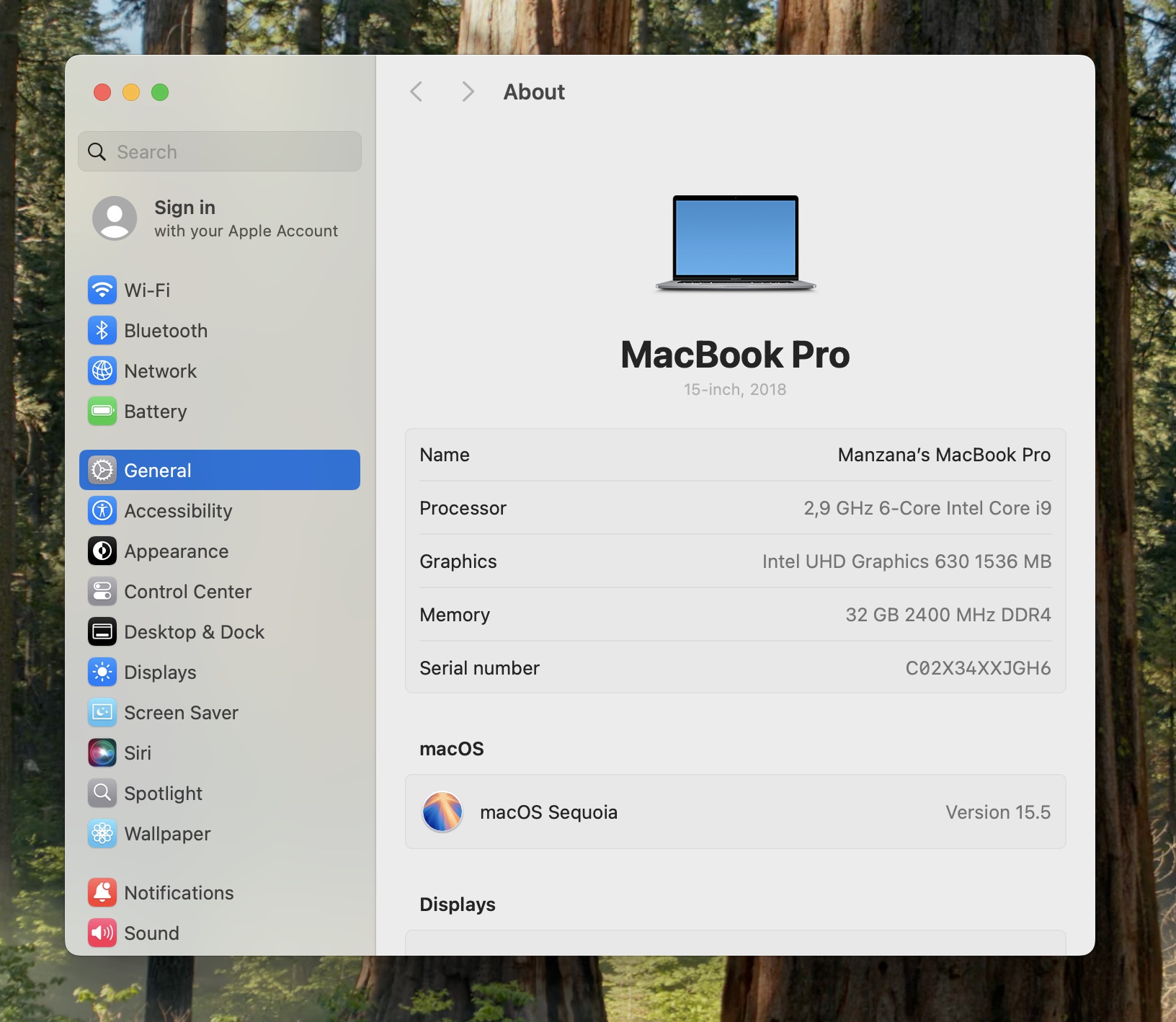Click the Accessibility icon
This screenshot has height=1022, width=1176.
[x=102, y=511]
